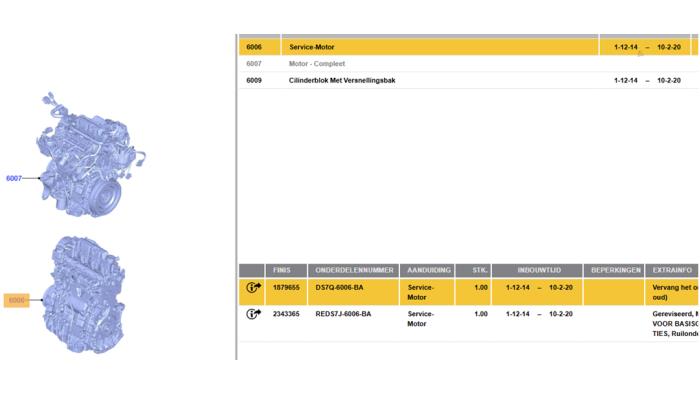Screen dimensions: 700x394
Task: Click FINIS number 1879655
Action: pyautogui.click(x=286, y=288)
